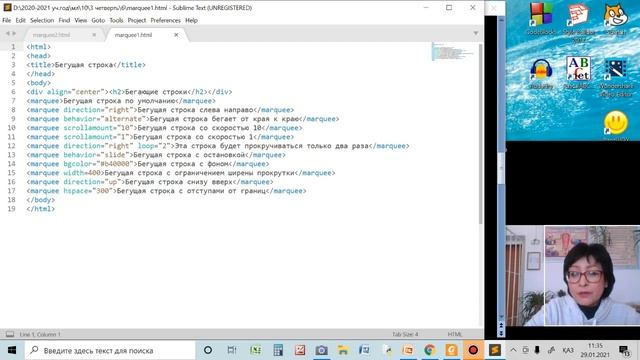Select the marquee1.html tab

click(133, 35)
